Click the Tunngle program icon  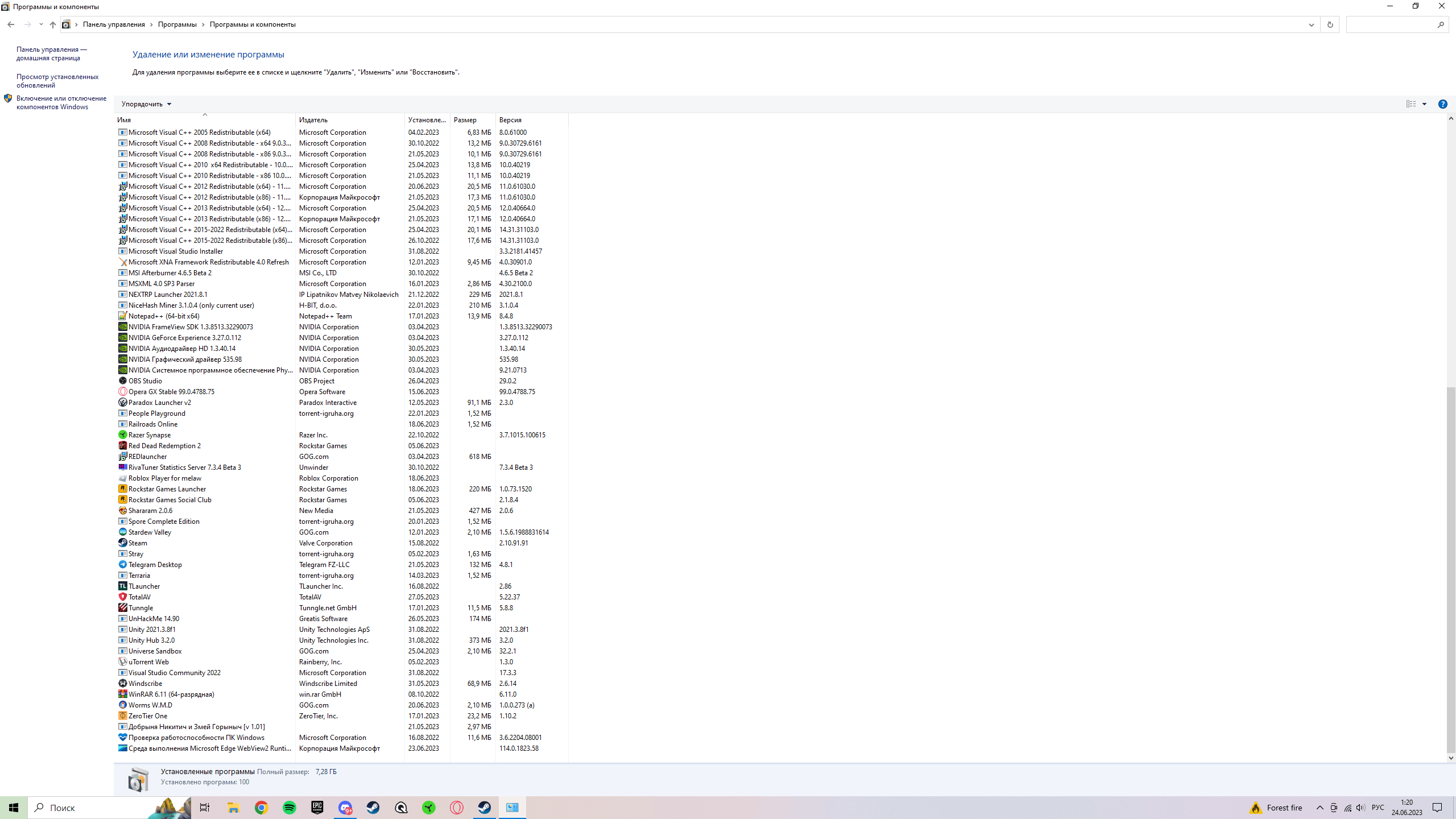click(122, 607)
